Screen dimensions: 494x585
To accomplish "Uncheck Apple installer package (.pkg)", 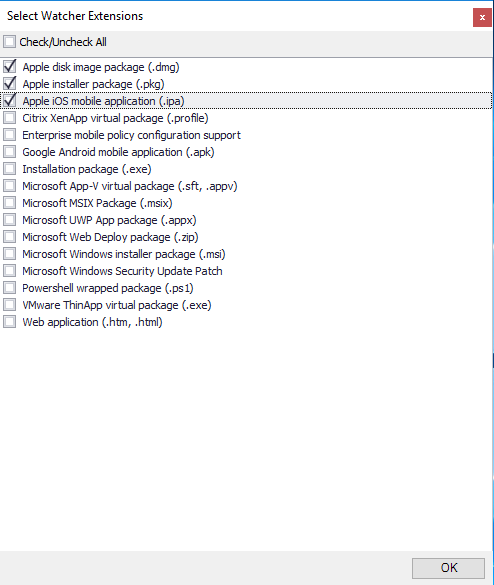I will click(x=9, y=84).
